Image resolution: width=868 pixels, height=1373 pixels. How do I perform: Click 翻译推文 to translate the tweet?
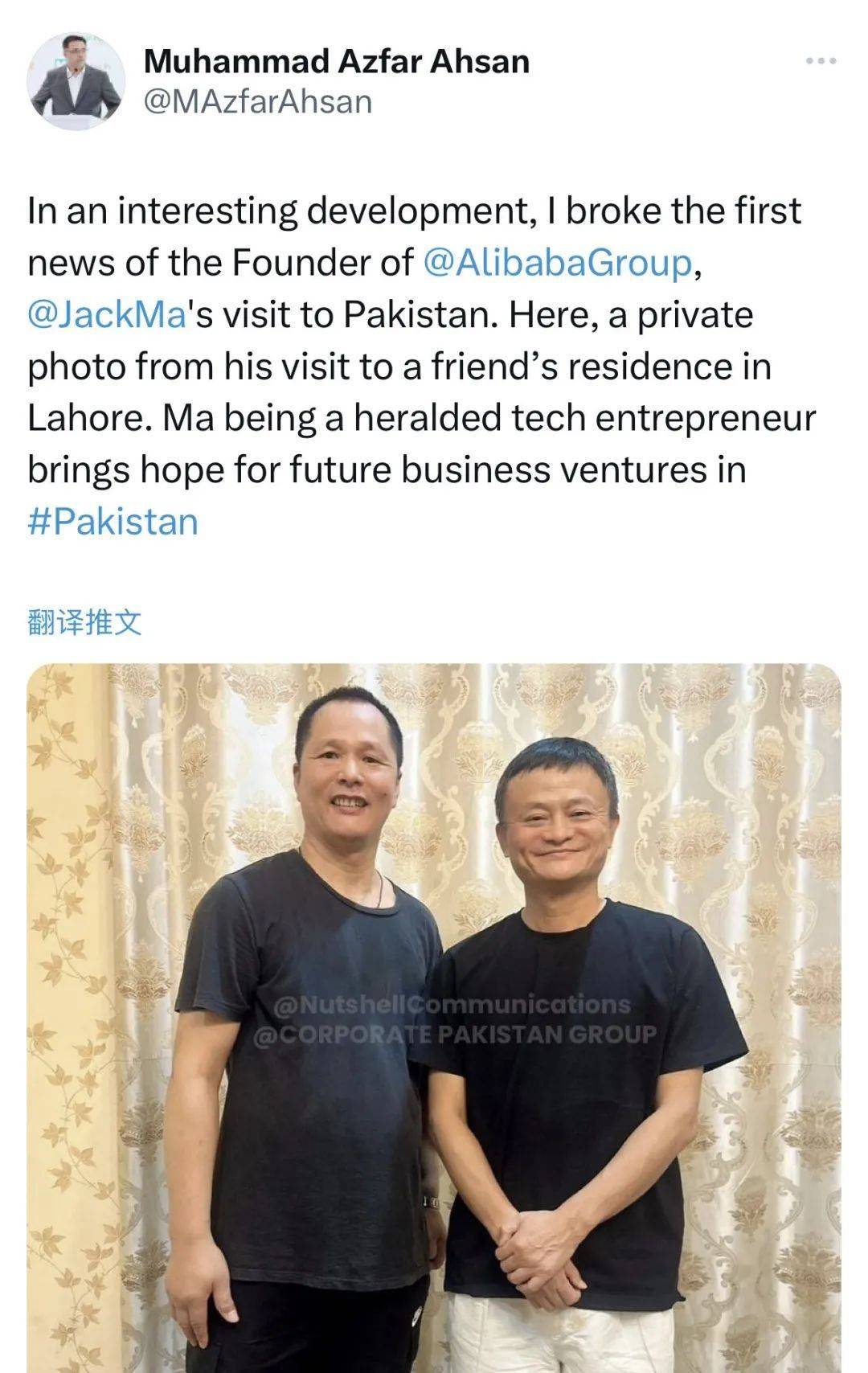coord(84,622)
